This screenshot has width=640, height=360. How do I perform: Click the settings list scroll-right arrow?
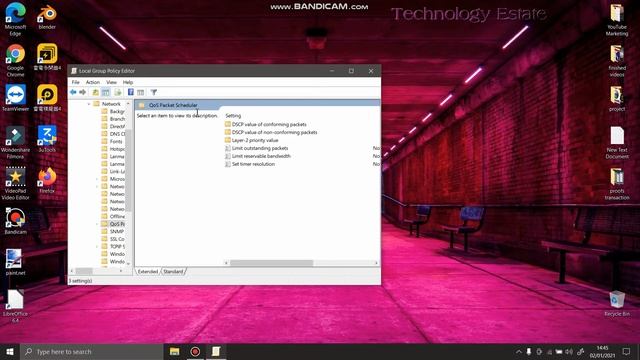376,263
